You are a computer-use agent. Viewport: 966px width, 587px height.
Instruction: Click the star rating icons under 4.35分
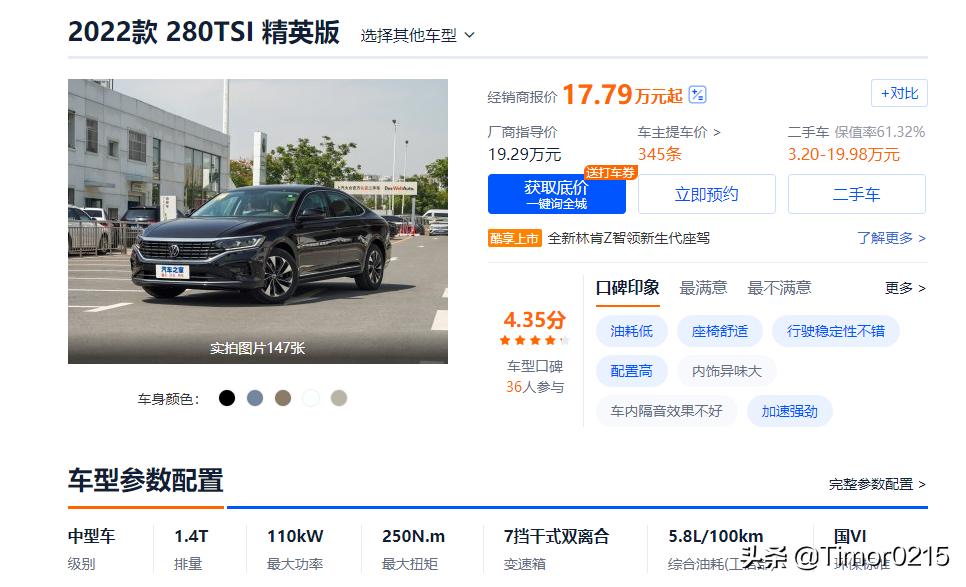pyautogui.click(x=531, y=340)
